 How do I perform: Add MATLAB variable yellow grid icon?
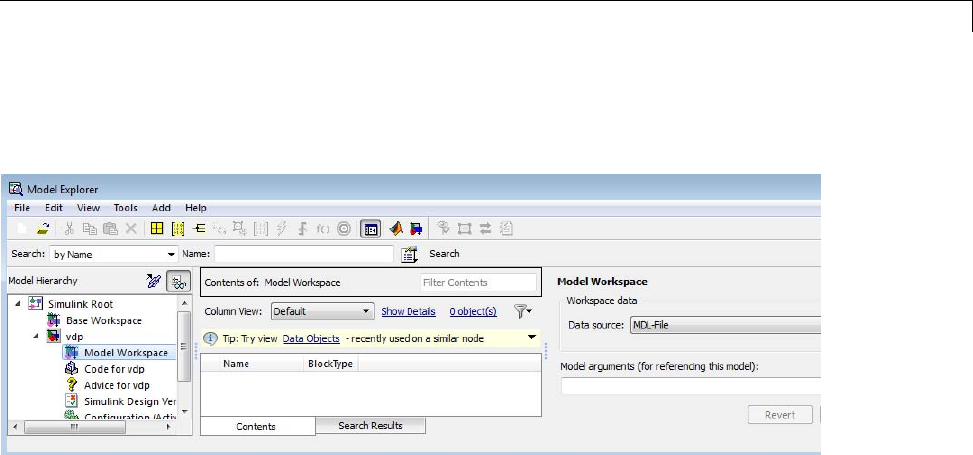[158, 229]
